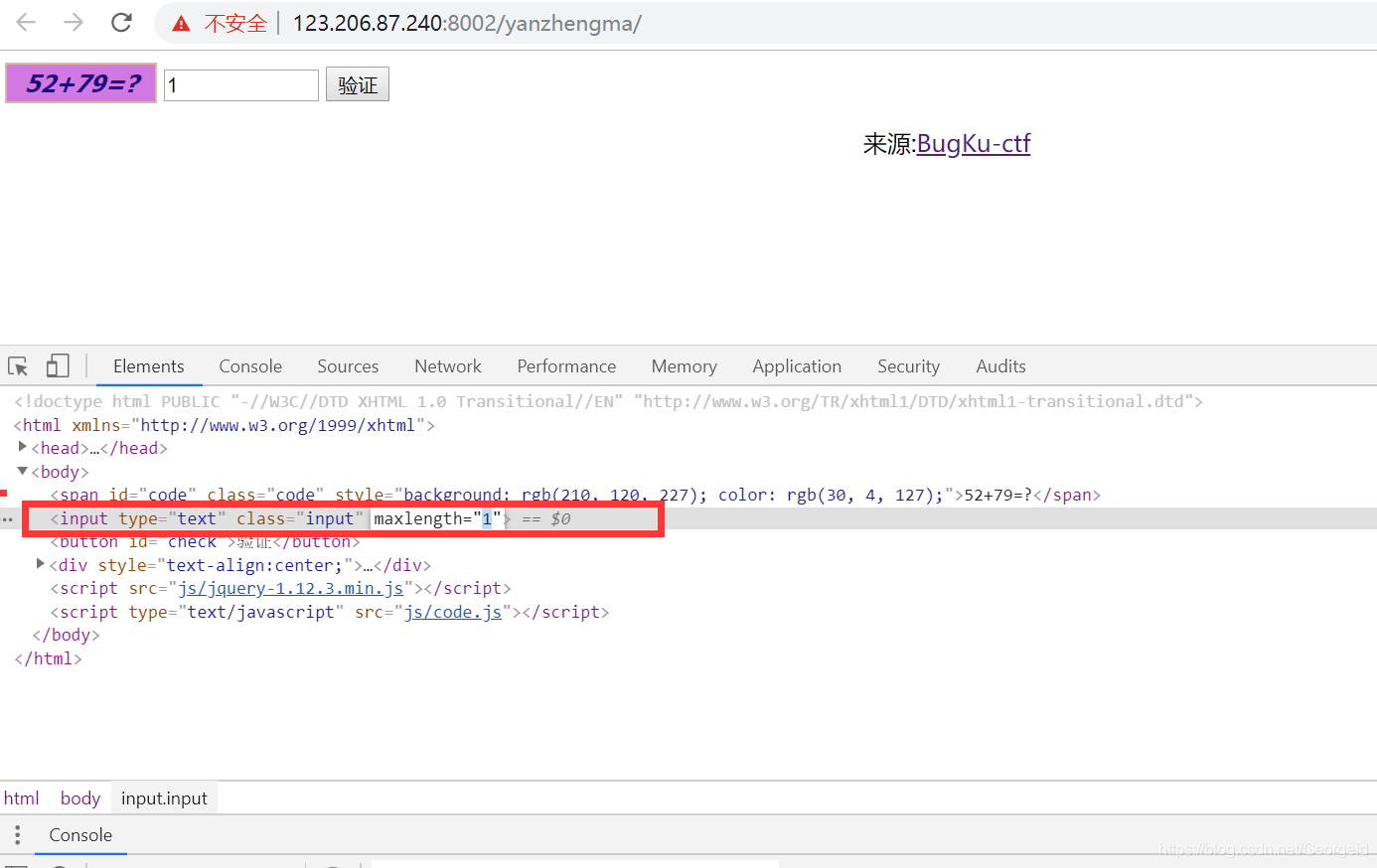This screenshot has width=1377, height=868.
Task: Select the span id="code" element line
Action: tap(575, 495)
